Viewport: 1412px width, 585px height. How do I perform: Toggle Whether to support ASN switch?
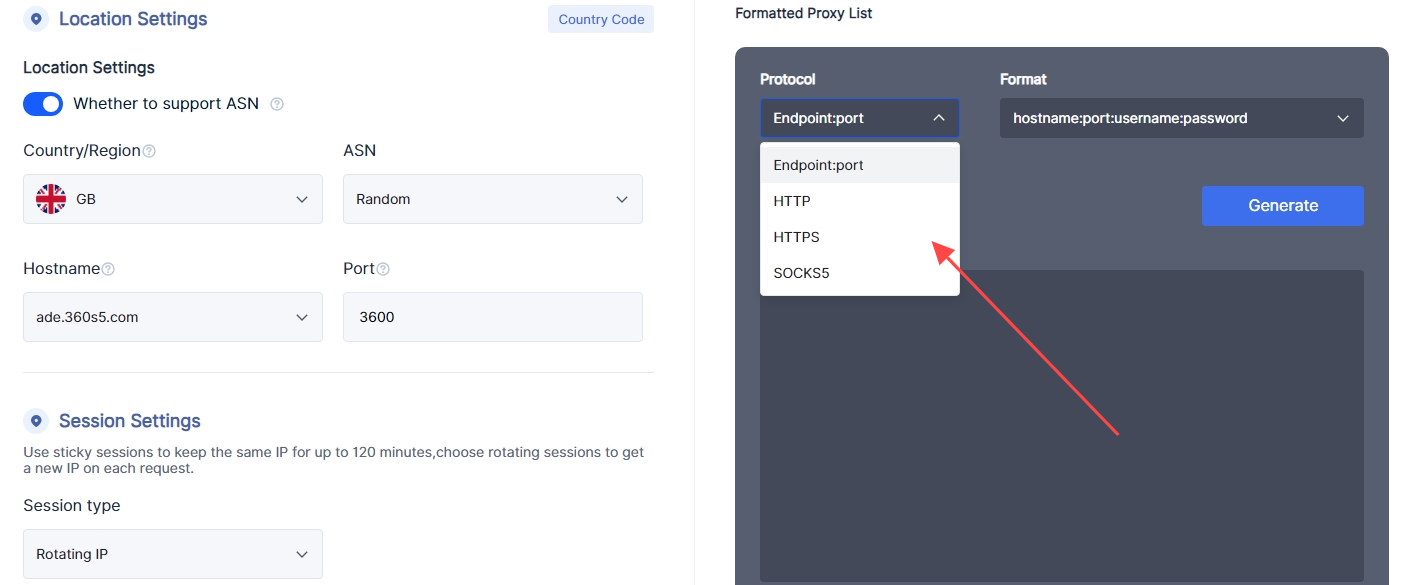pos(43,104)
